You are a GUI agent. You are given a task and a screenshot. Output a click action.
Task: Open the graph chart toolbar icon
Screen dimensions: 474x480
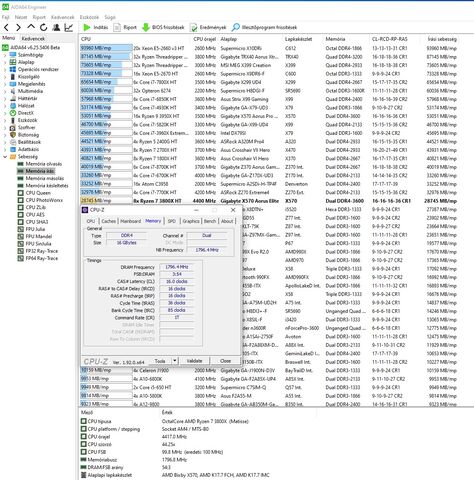click(x=68, y=27)
